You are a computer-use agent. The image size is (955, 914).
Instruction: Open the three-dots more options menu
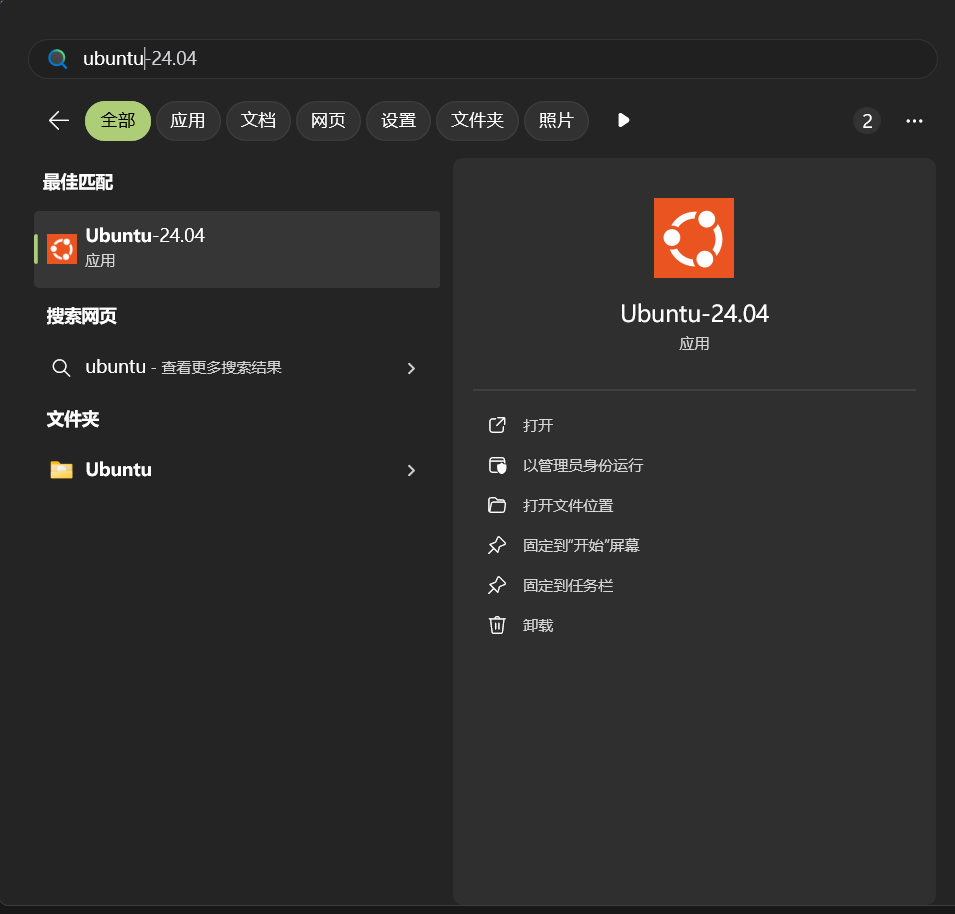pyautogui.click(x=914, y=121)
